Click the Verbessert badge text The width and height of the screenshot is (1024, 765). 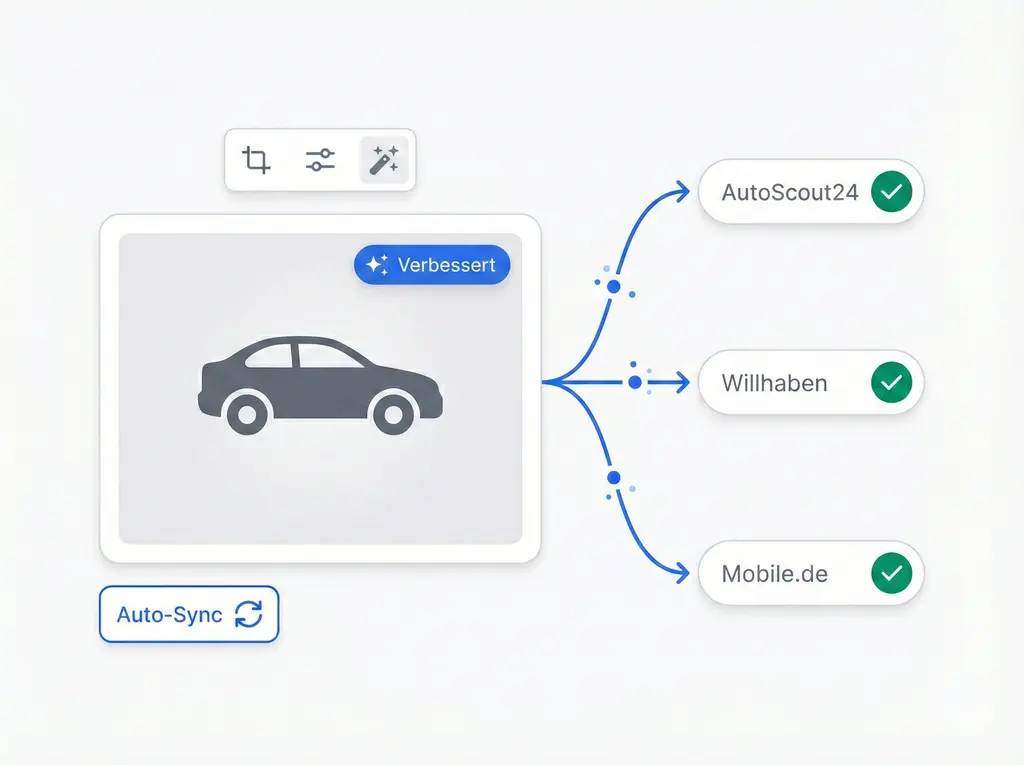[x=446, y=265]
